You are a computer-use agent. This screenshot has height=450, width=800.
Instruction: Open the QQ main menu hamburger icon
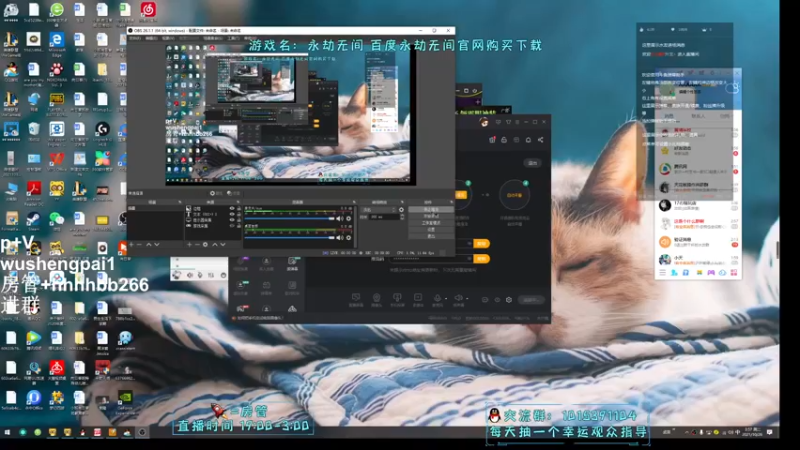coord(662,273)
